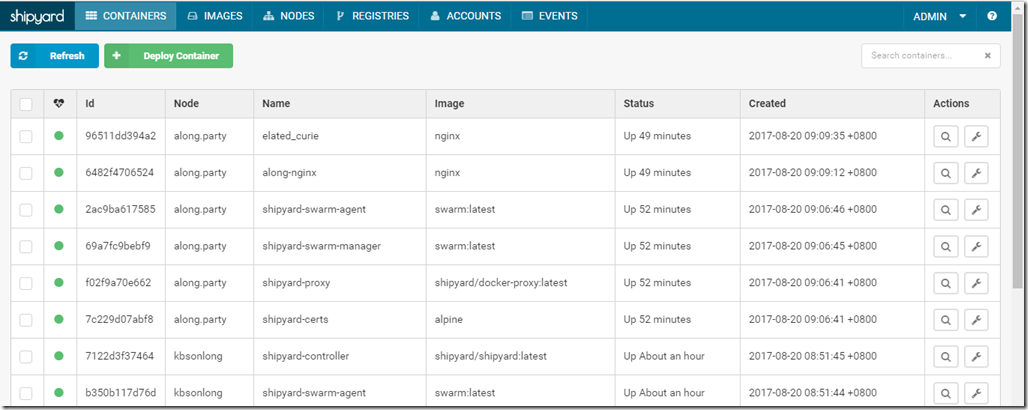
Task: Click magnifier icon for along-nginx row
Action: point(945,173)
